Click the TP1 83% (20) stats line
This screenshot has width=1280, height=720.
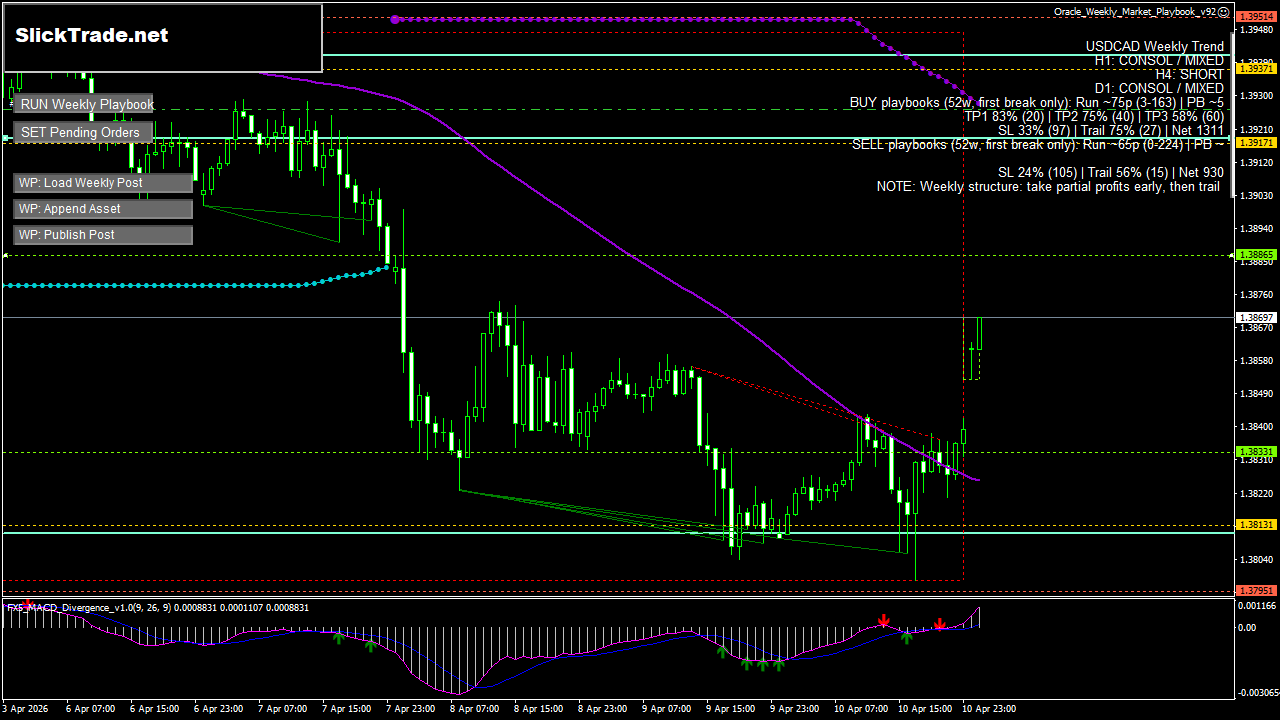1094,116
